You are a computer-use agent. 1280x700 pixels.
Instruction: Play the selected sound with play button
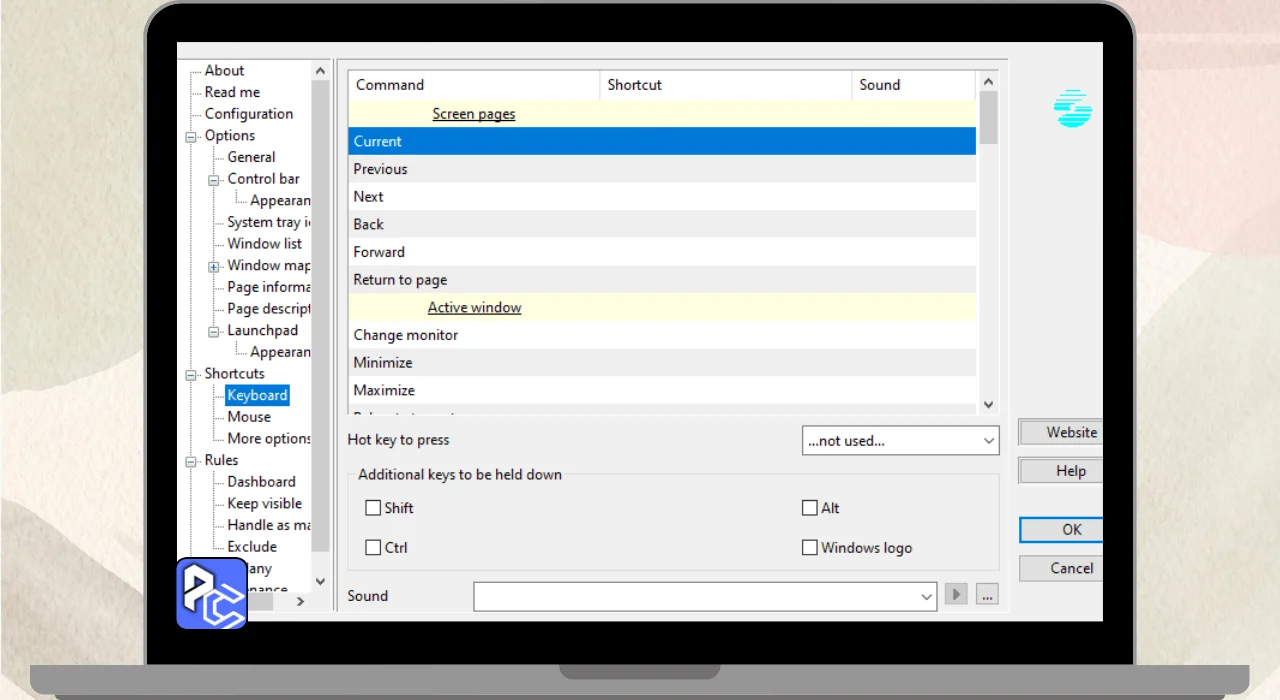tap(956, 595)
